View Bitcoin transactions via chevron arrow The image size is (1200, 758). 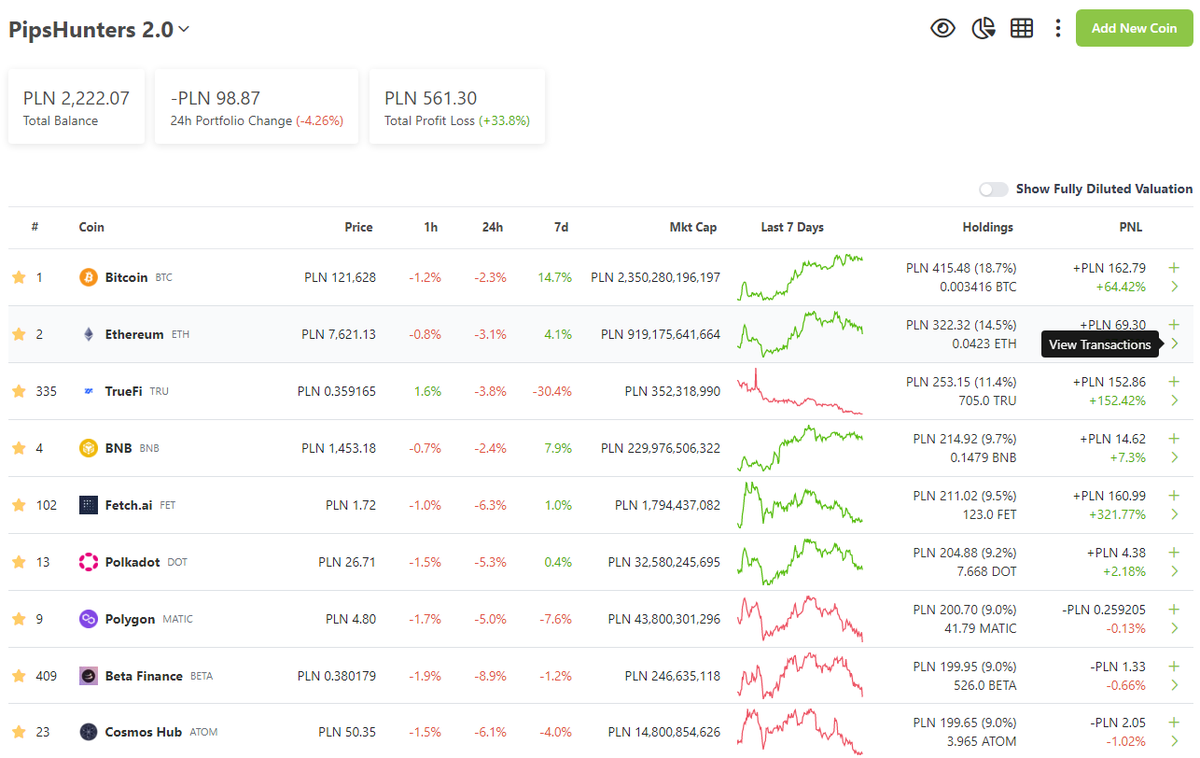[x=1175, y=287]
